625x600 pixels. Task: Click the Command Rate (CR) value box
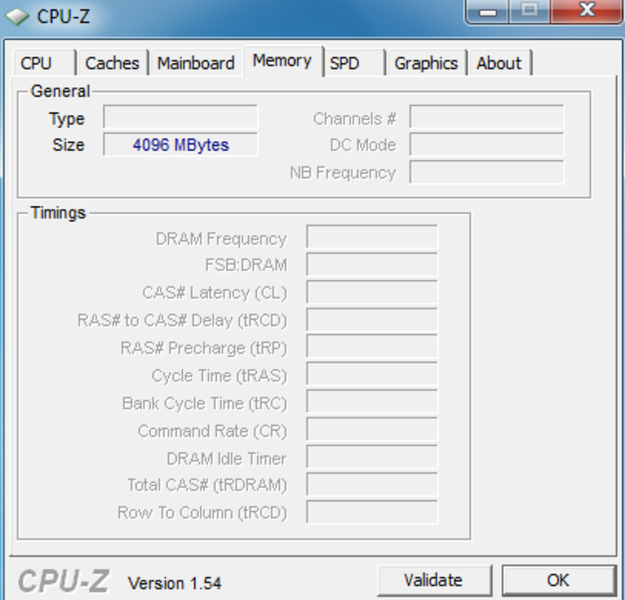pos(371,430)
